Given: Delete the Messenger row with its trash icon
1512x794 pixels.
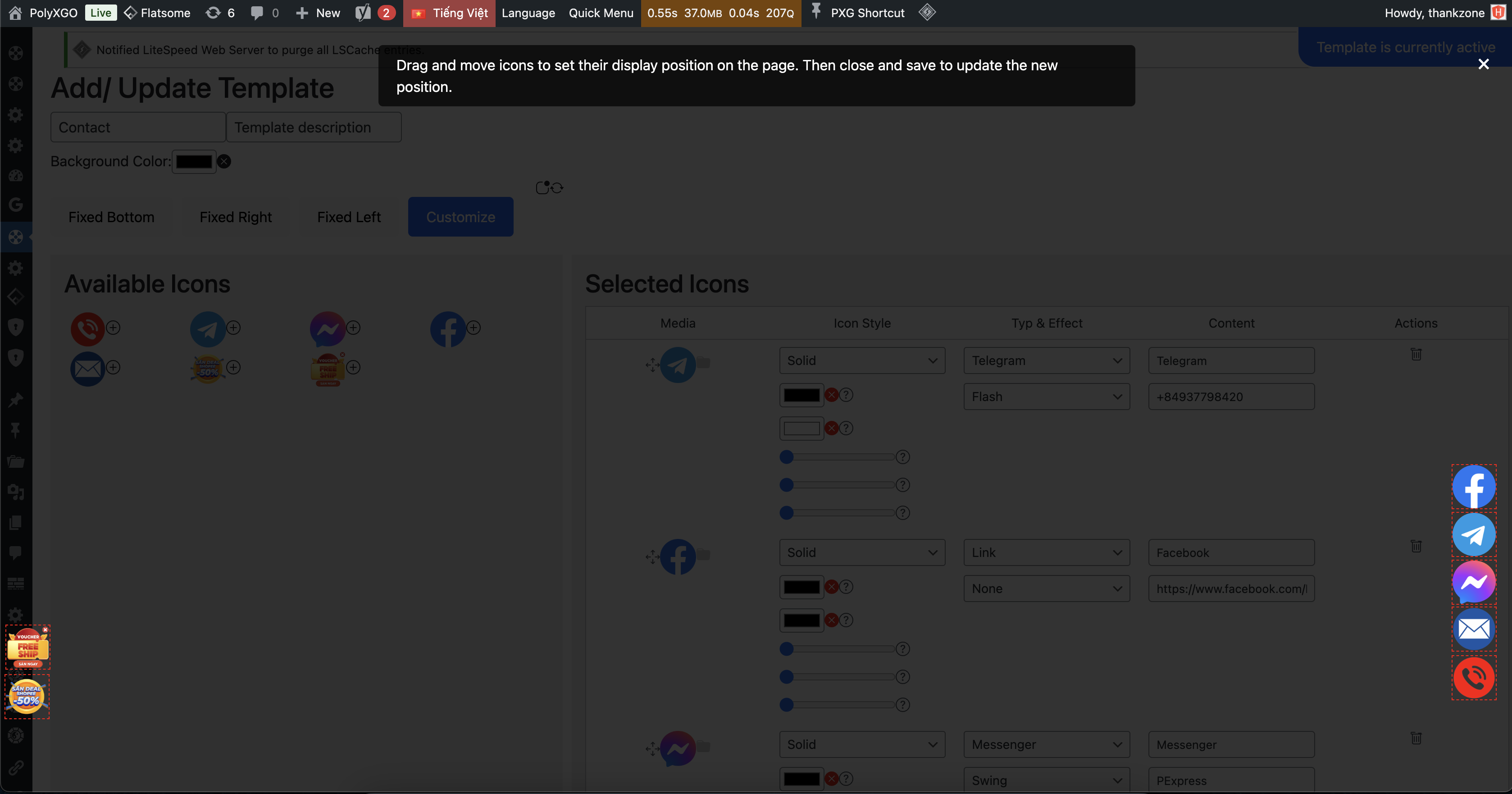Looking at the screenshot, I should pos(1416,738).
